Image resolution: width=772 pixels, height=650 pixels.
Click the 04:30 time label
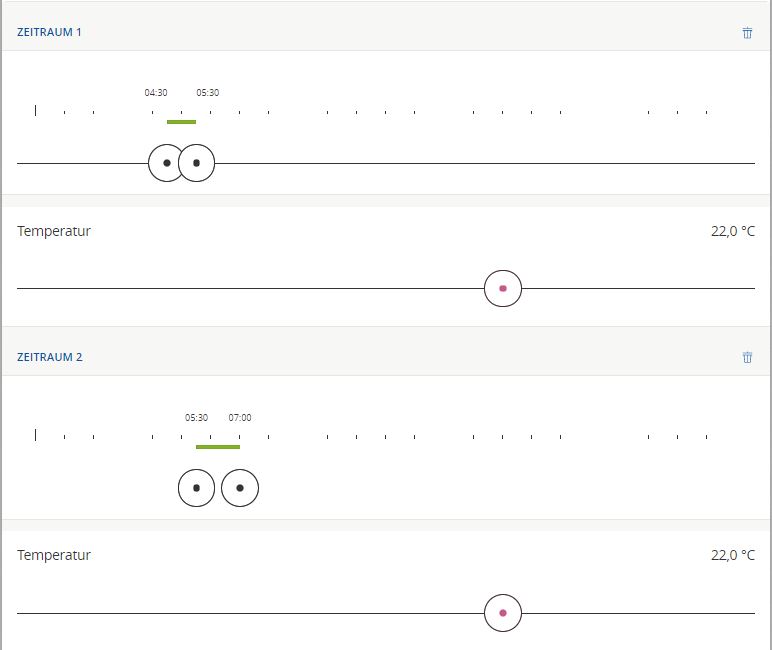click(x=156, y=93)
